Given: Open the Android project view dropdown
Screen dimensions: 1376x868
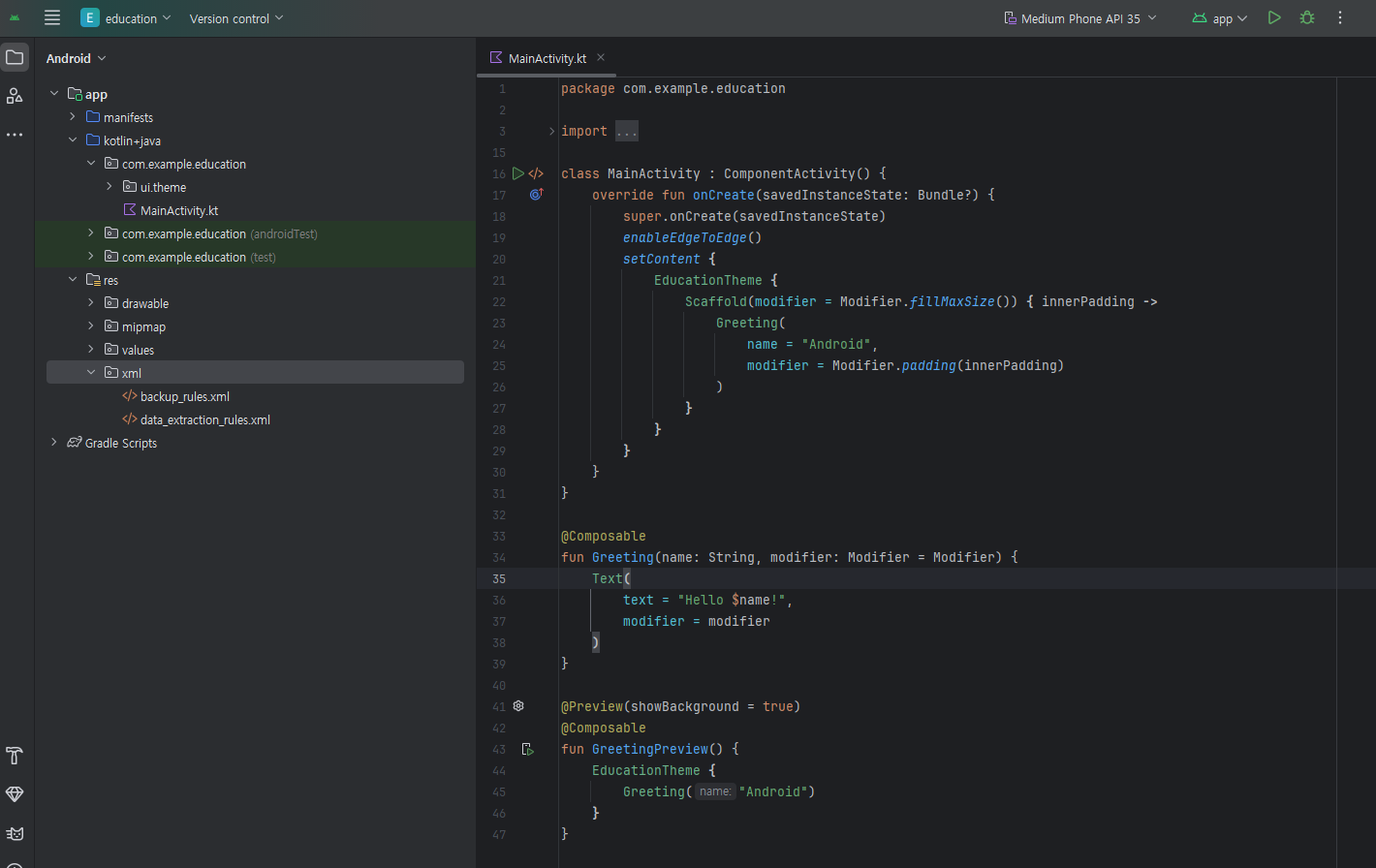Looking at the screenshot, I should (77, 58).
